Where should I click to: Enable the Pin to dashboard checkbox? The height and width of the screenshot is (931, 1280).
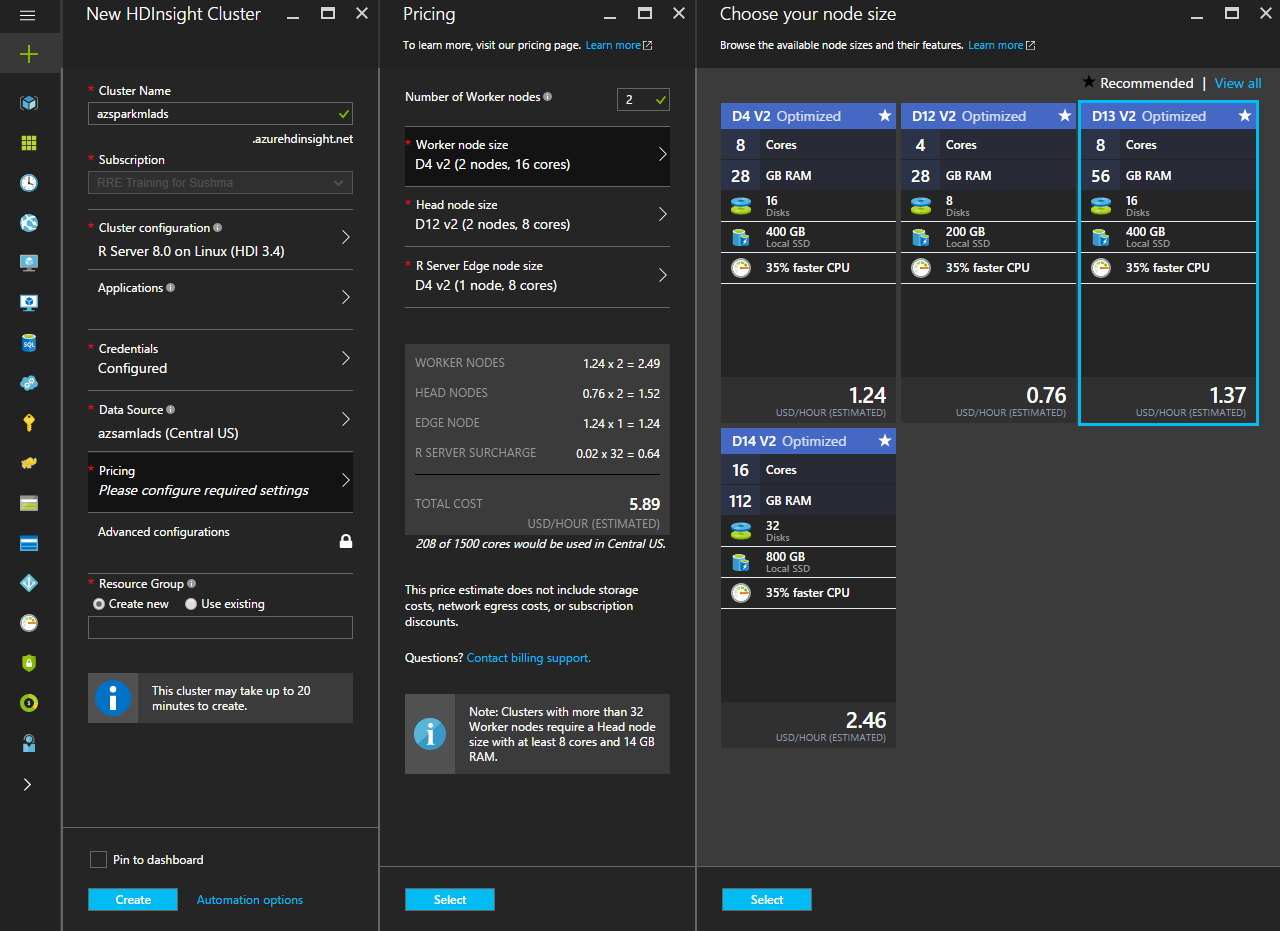[x=98, y=860]
